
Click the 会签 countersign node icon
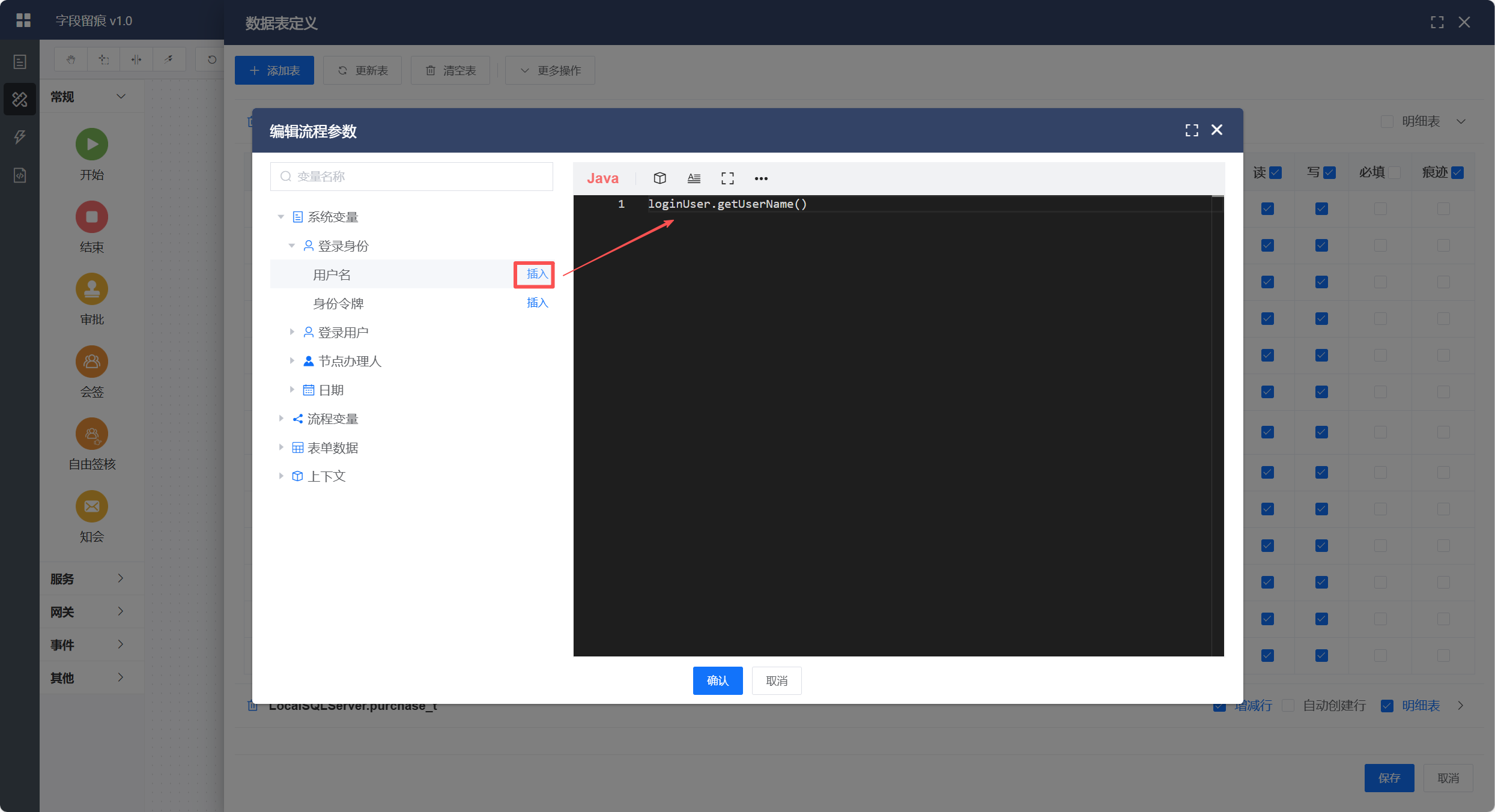click(x=92, y=362)
